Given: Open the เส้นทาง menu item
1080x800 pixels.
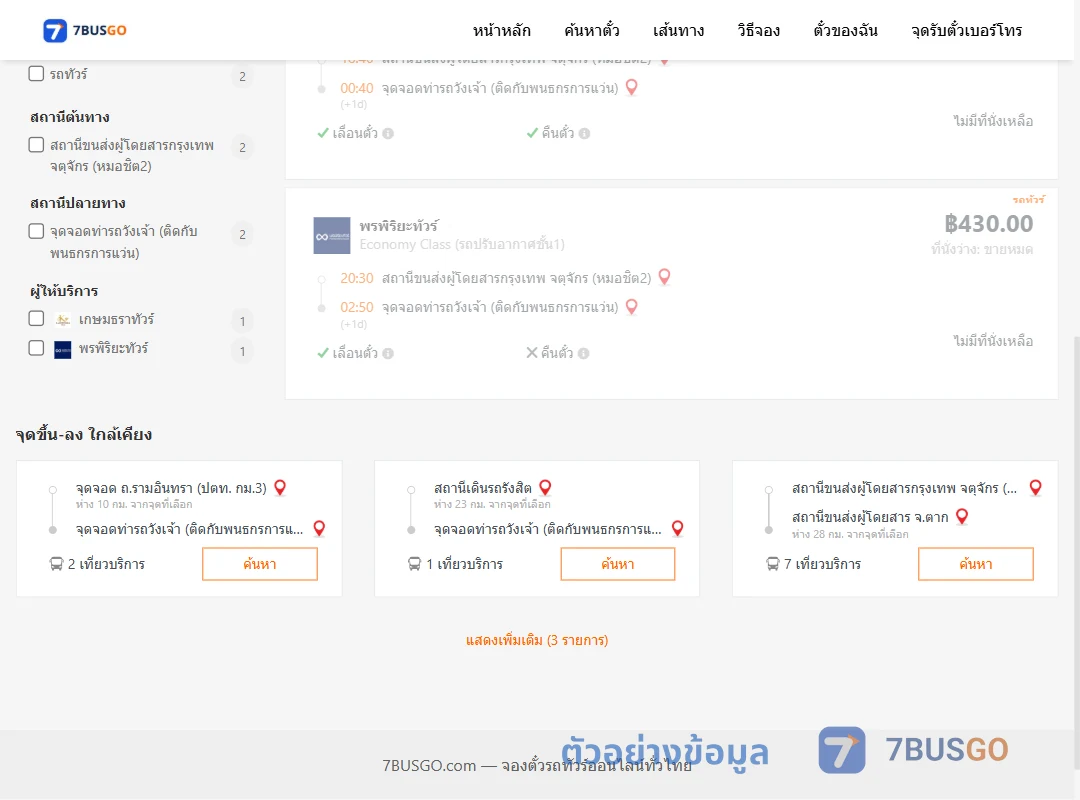Looking at the screenshot, I should coord(678,30).
